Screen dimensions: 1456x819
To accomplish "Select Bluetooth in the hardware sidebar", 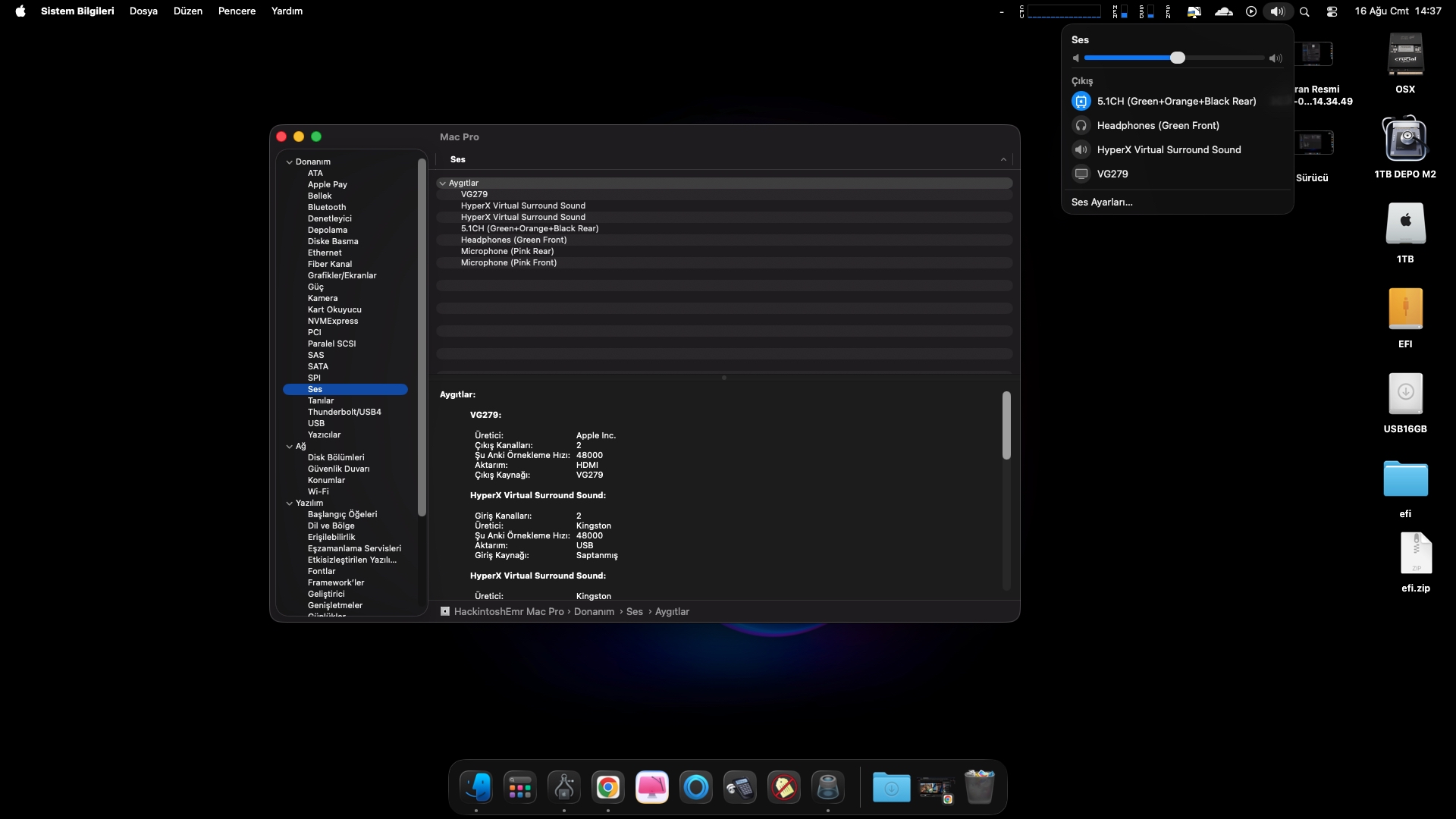I will point(327,207).
